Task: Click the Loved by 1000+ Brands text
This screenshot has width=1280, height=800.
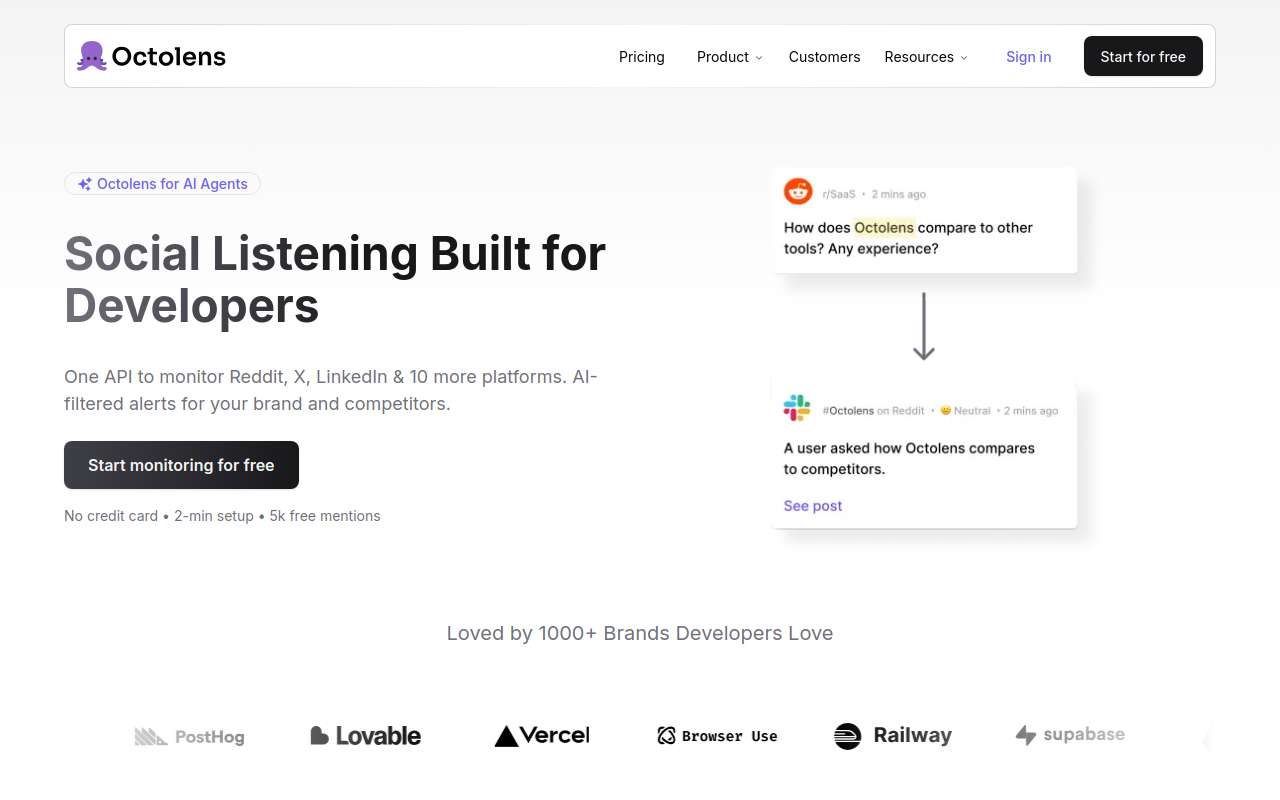Action: pos(640,633)
